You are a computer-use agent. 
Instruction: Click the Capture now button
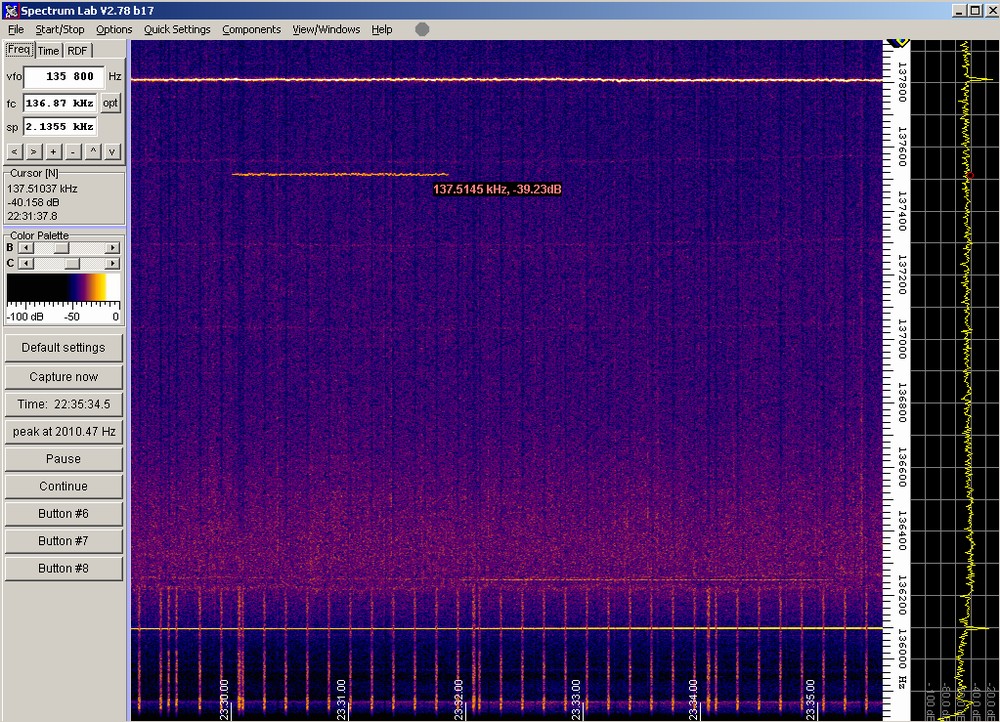coord(64,377)
